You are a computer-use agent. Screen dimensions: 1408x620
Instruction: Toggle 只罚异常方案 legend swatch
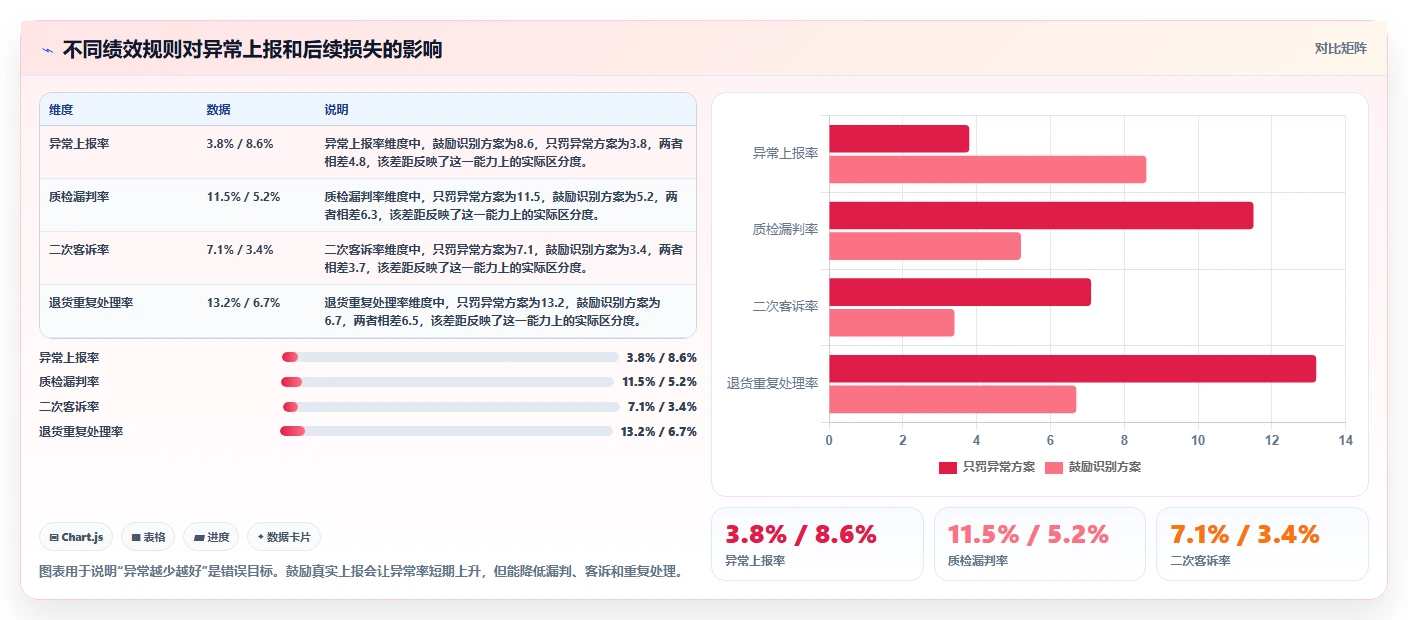tap(947, 467)
